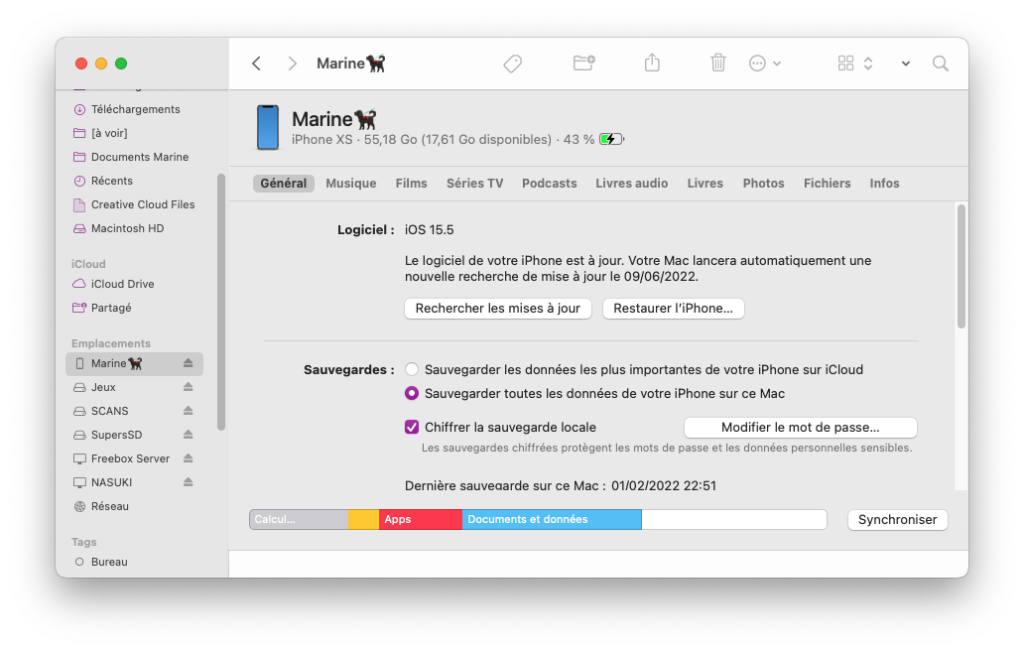This screenshot has width=1024, height=651.
Task: Click Rechercher les mises à jour button
Action: [x=498, y=308]
